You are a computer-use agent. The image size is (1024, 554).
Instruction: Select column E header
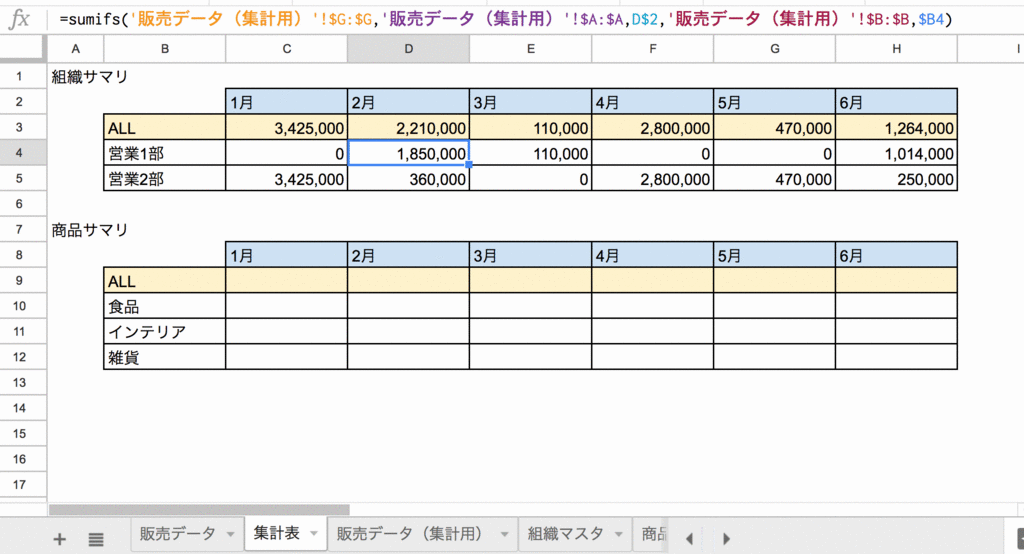tap(530, 49)
